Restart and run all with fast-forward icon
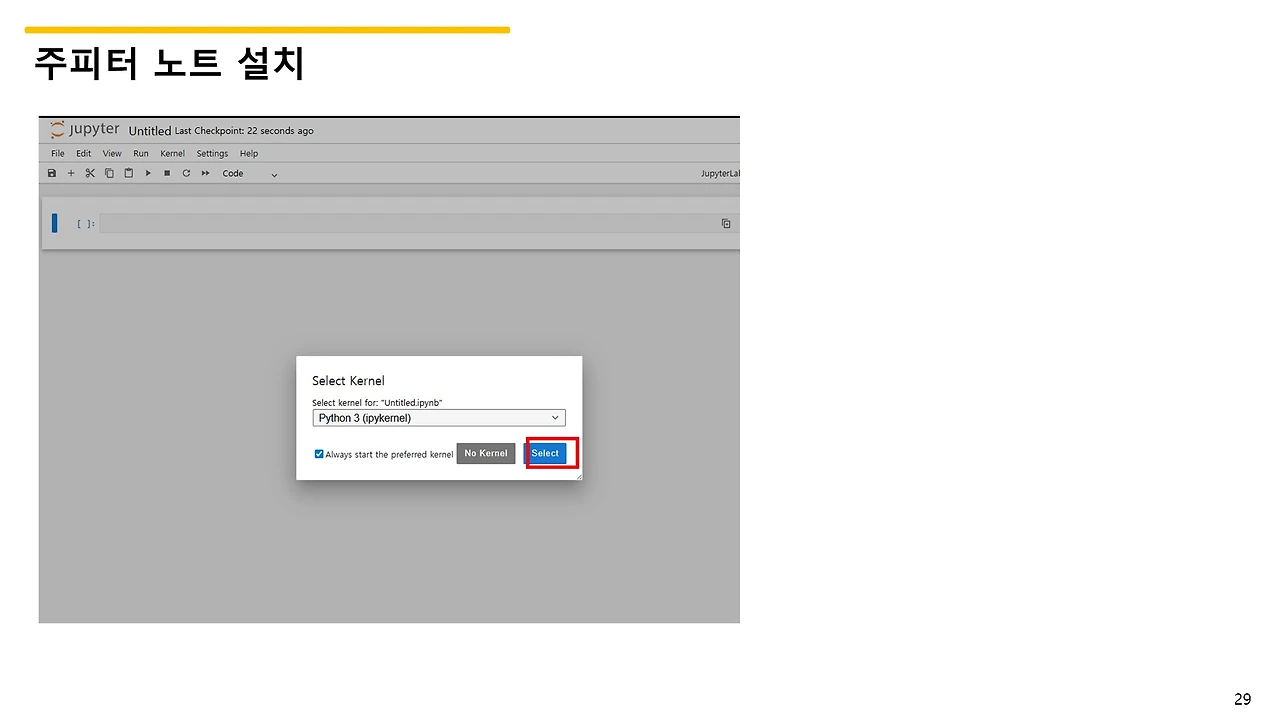This screenshot has width=1280, height=720. point(206,173)
